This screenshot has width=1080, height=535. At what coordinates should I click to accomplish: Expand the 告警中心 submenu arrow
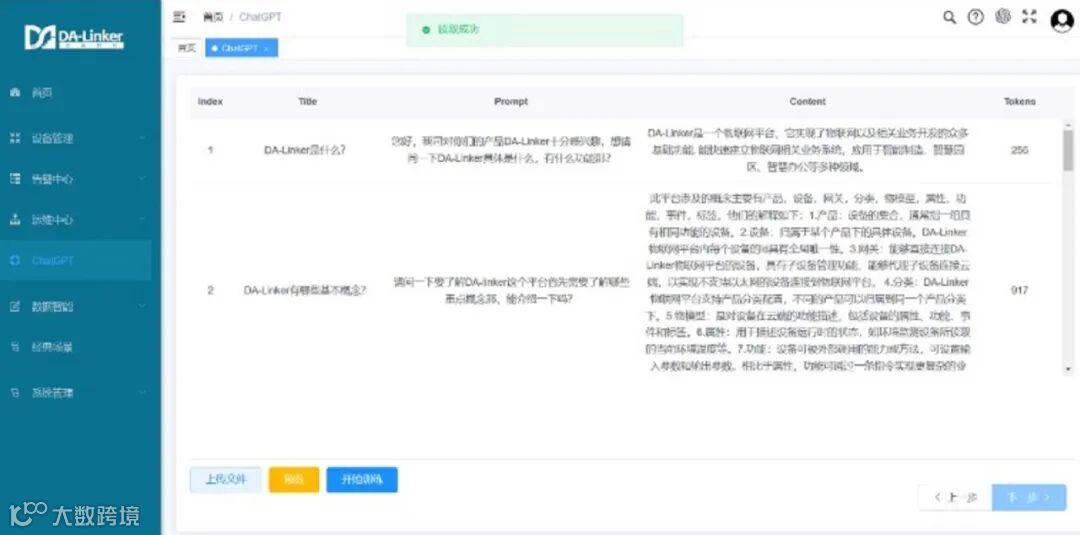coord(142,179)
